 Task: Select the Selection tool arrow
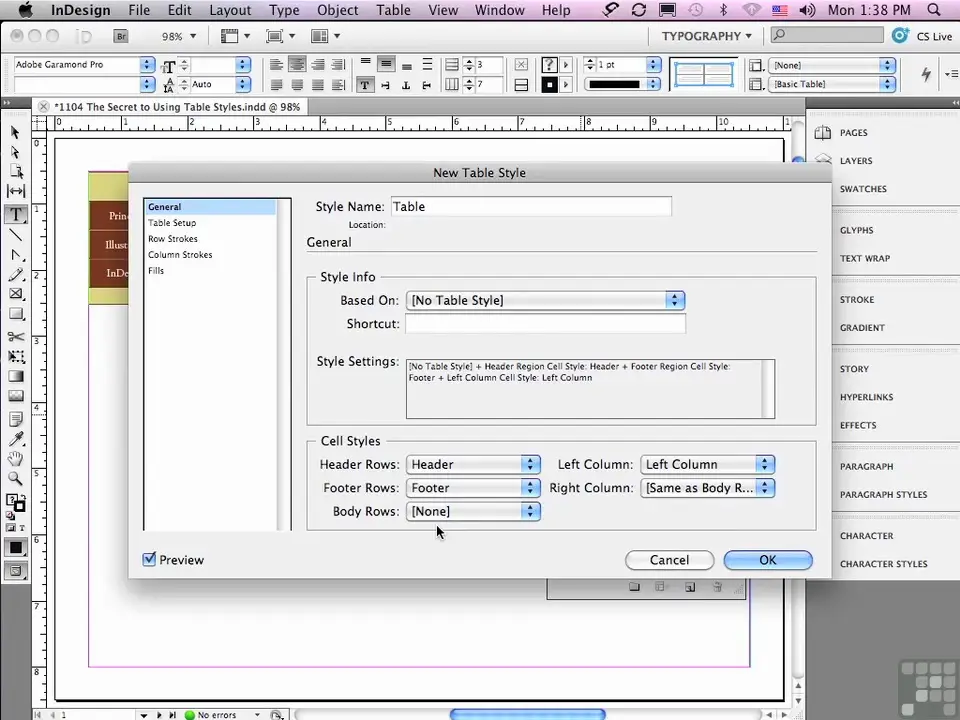[15, 132]
